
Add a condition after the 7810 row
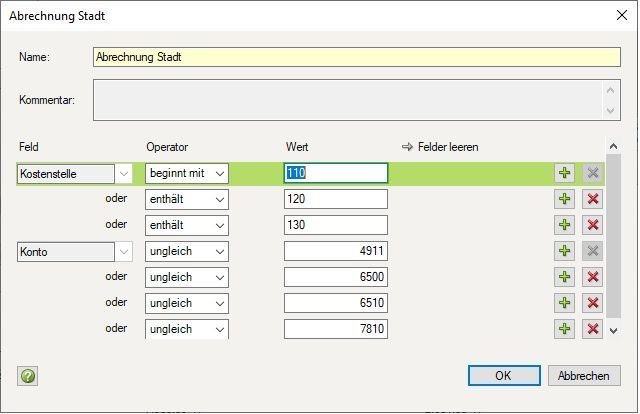566,328
